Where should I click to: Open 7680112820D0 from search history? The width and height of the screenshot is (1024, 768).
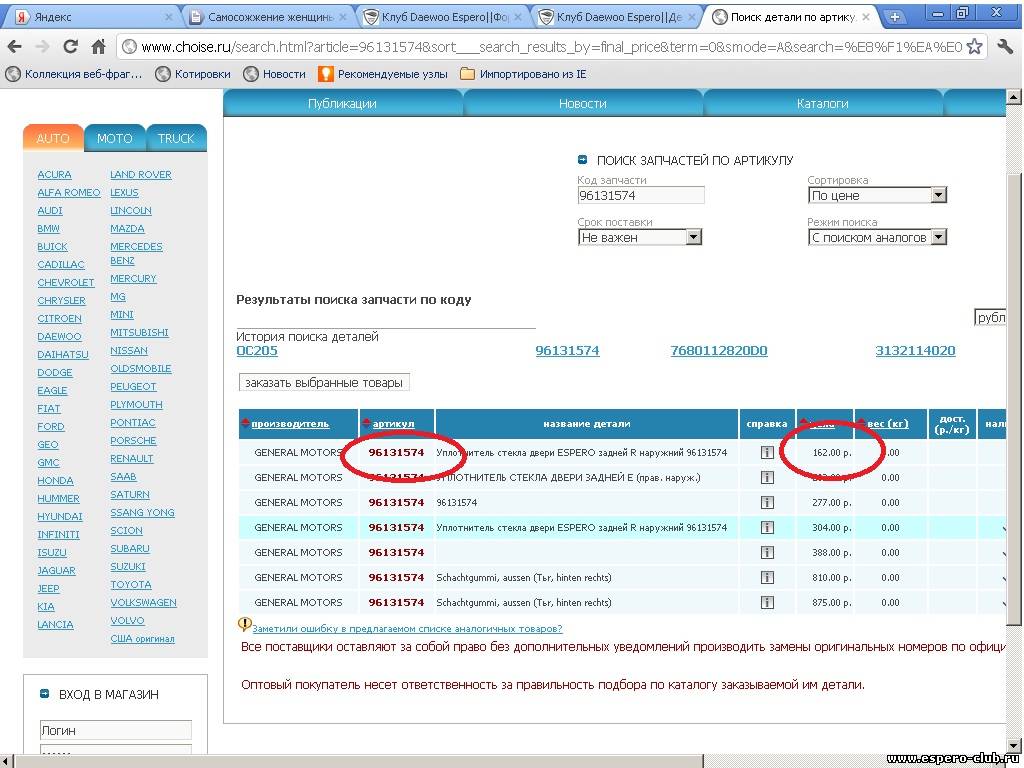click(x=719, y=351)
